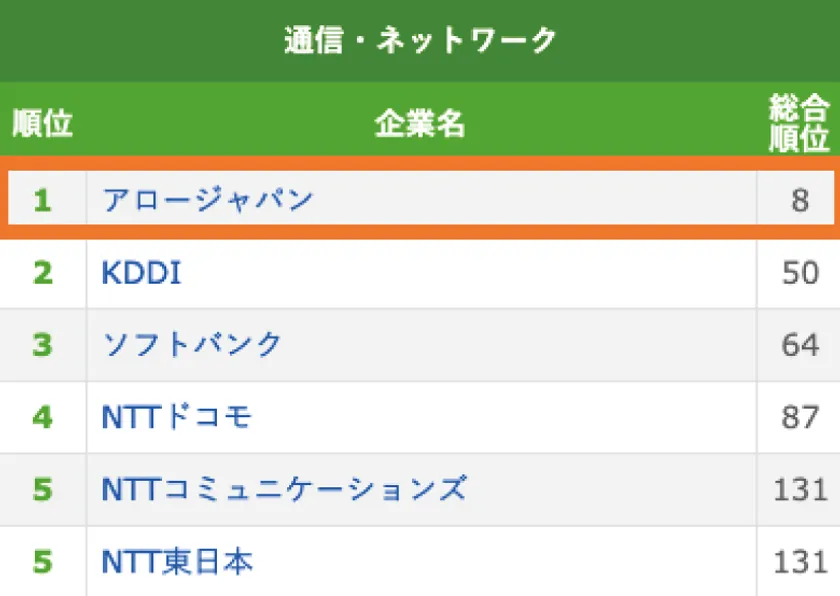The width and height of the screenshot is (840, 596).
Task: Click rank number 4 beside NTTドコモ
Action: pos(42,417)
